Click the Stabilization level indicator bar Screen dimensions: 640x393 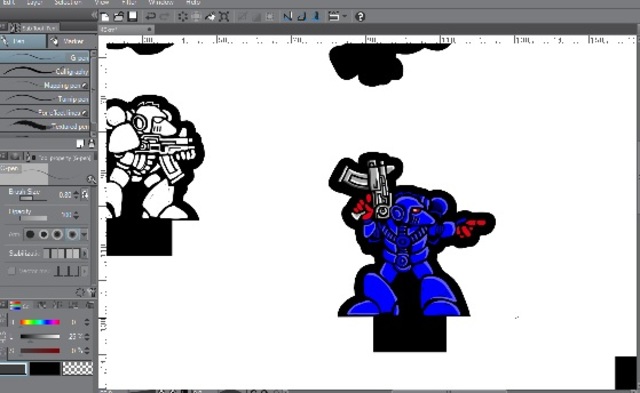[62, 253]
